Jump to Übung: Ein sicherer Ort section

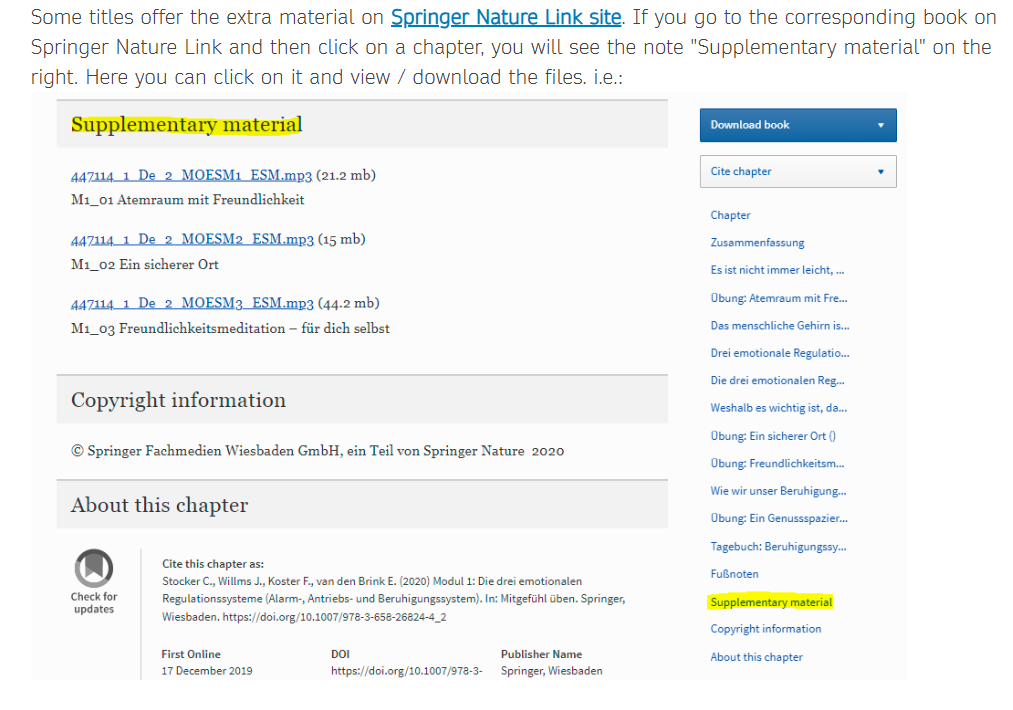click(773, 436)
